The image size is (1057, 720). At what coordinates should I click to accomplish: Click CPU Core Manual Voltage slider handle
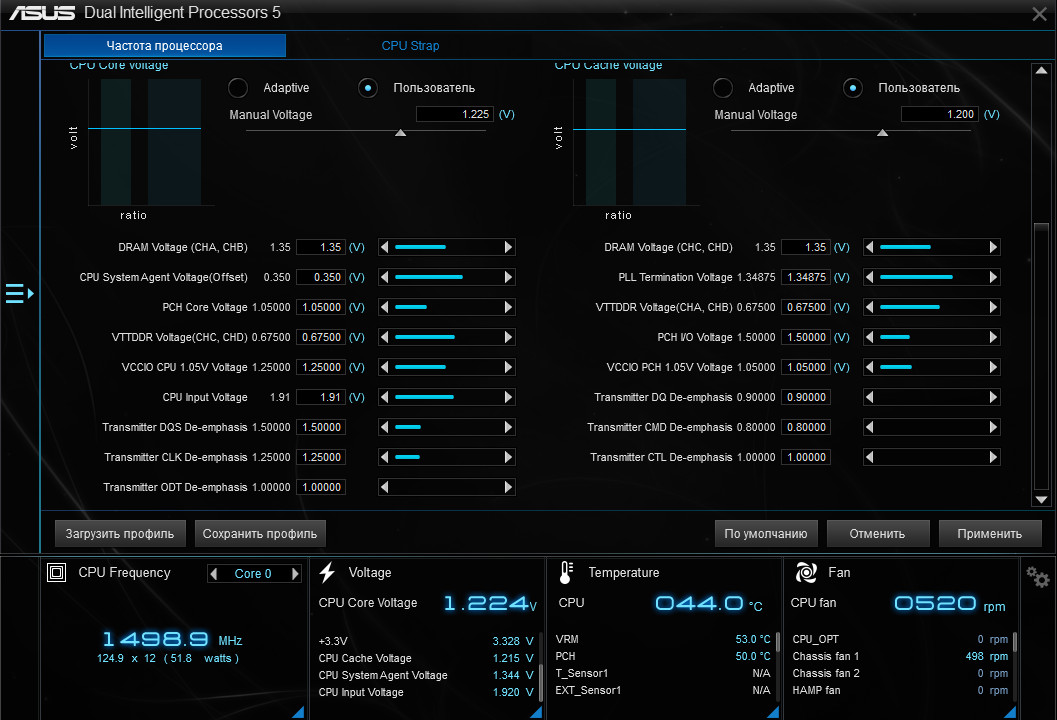coord(400,133)
